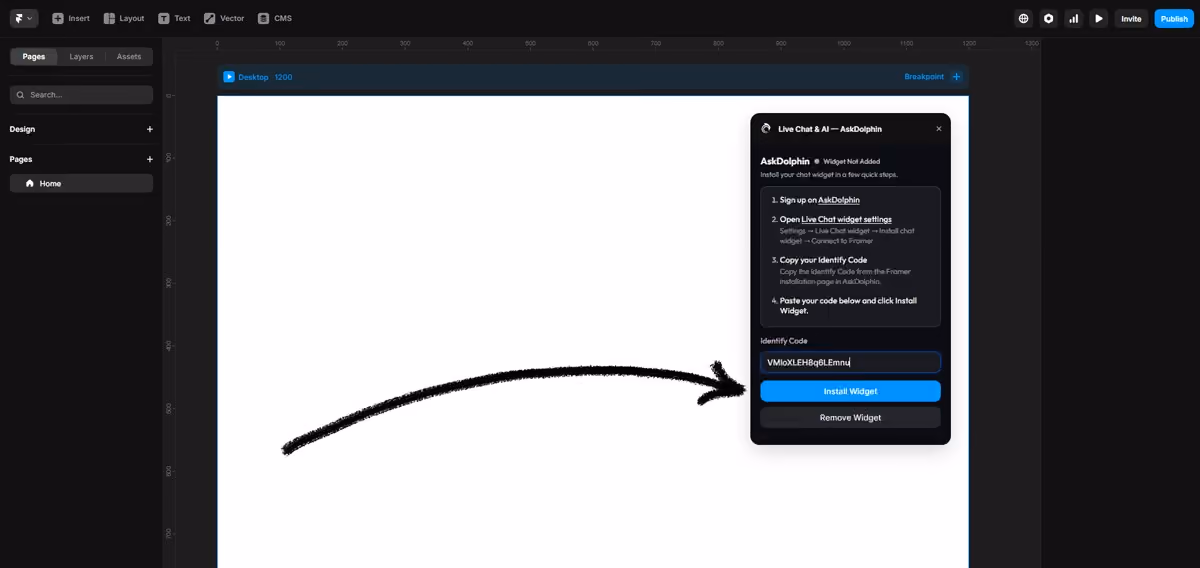Click the Invite button

click(x=1131, y=18)
